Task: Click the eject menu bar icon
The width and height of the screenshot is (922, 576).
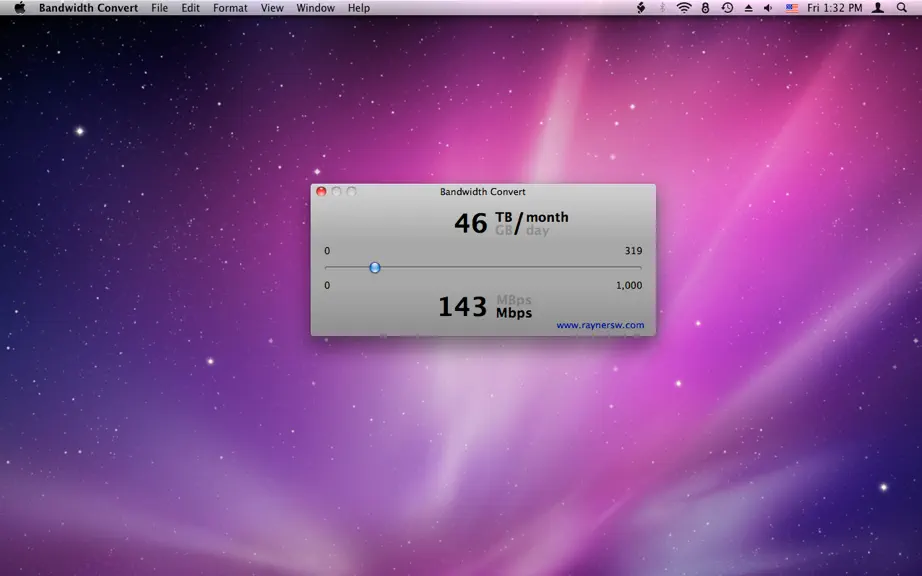Action: pos(749,8)
